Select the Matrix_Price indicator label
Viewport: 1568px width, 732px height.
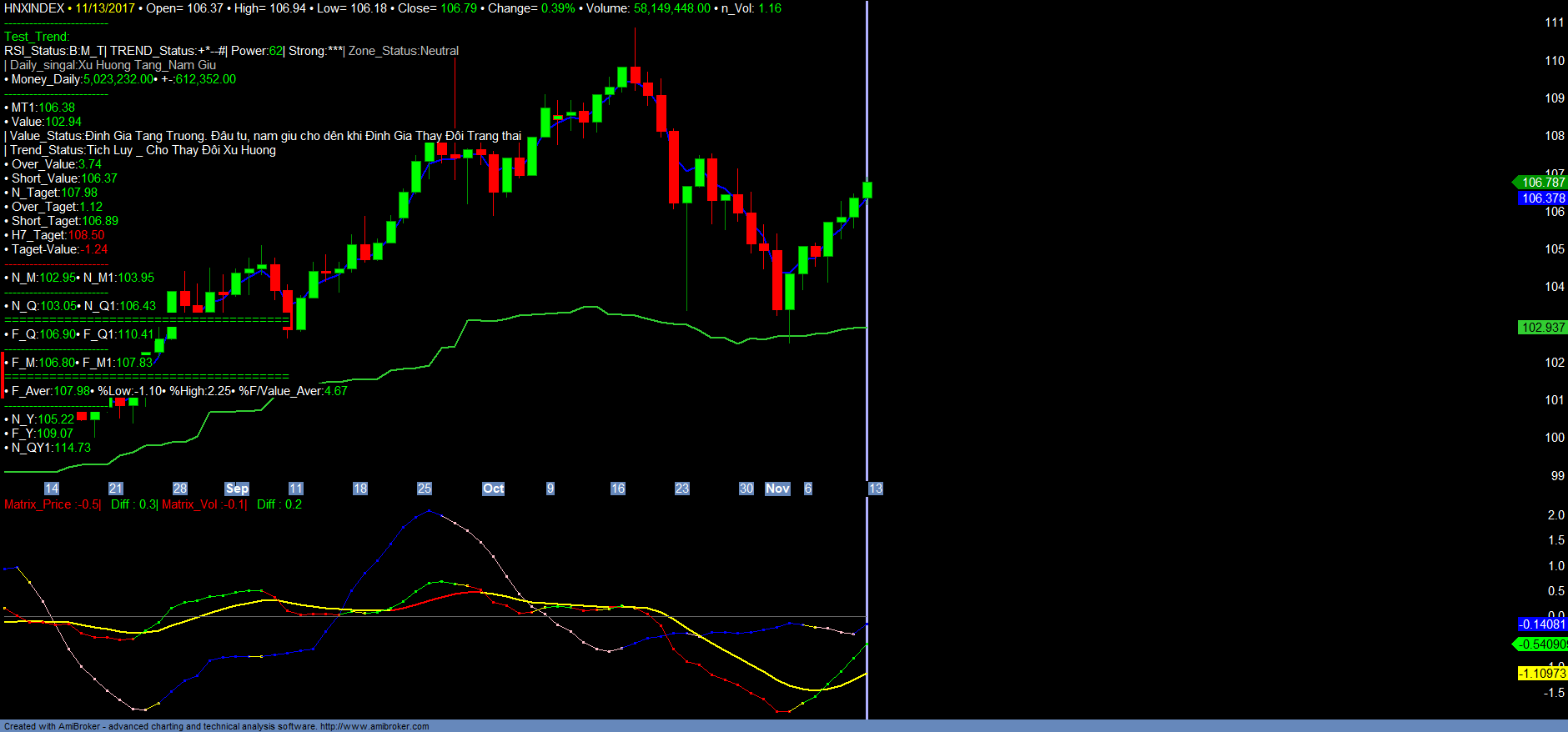click(x=38, y=504)
